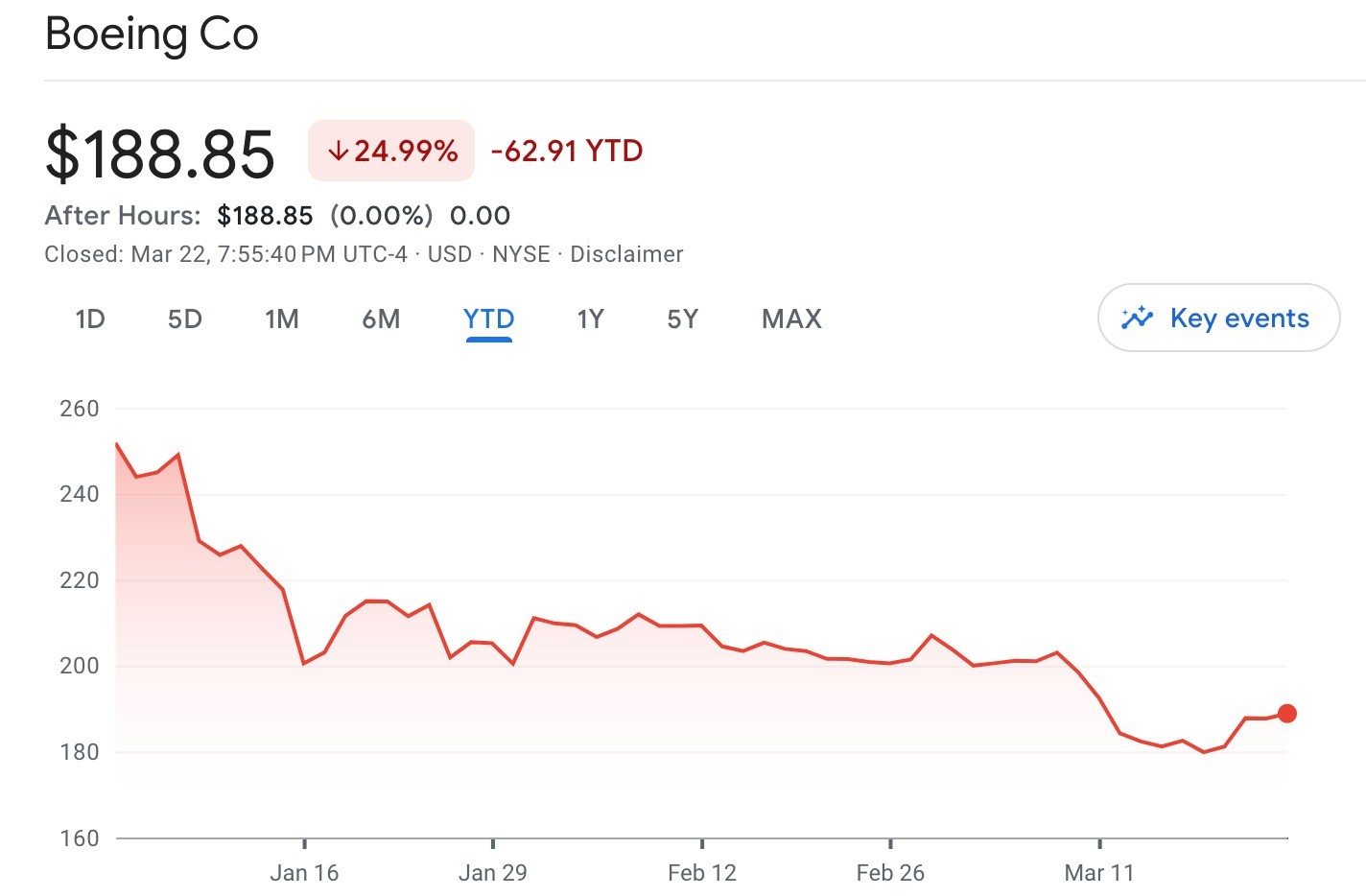Click the Jan 16 axis marker
This screenshot has width=1366, height=896.
pyautogui.click(x=304, y=872)
